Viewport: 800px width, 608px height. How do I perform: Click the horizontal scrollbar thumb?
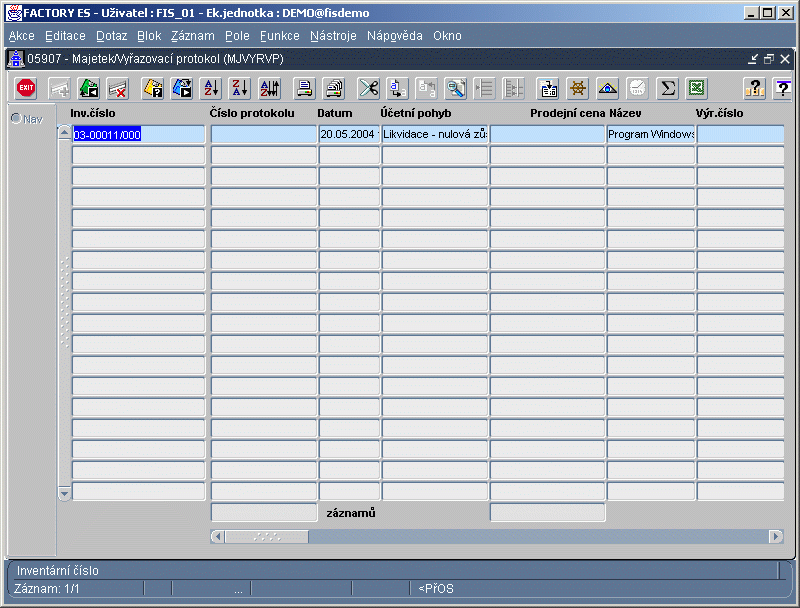[x=266, y=536]
